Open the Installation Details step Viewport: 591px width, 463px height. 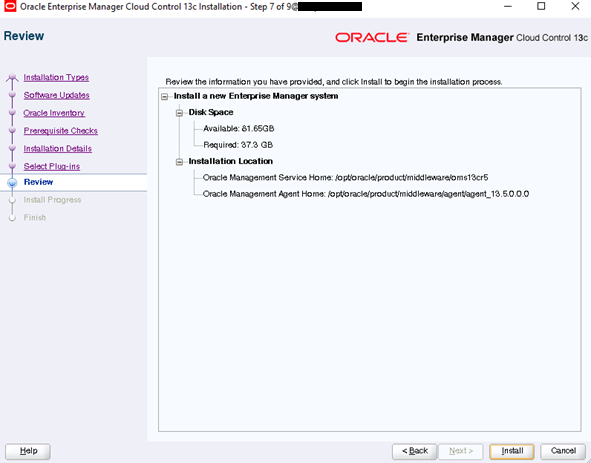pyautogui.click(x=58, y=148)
